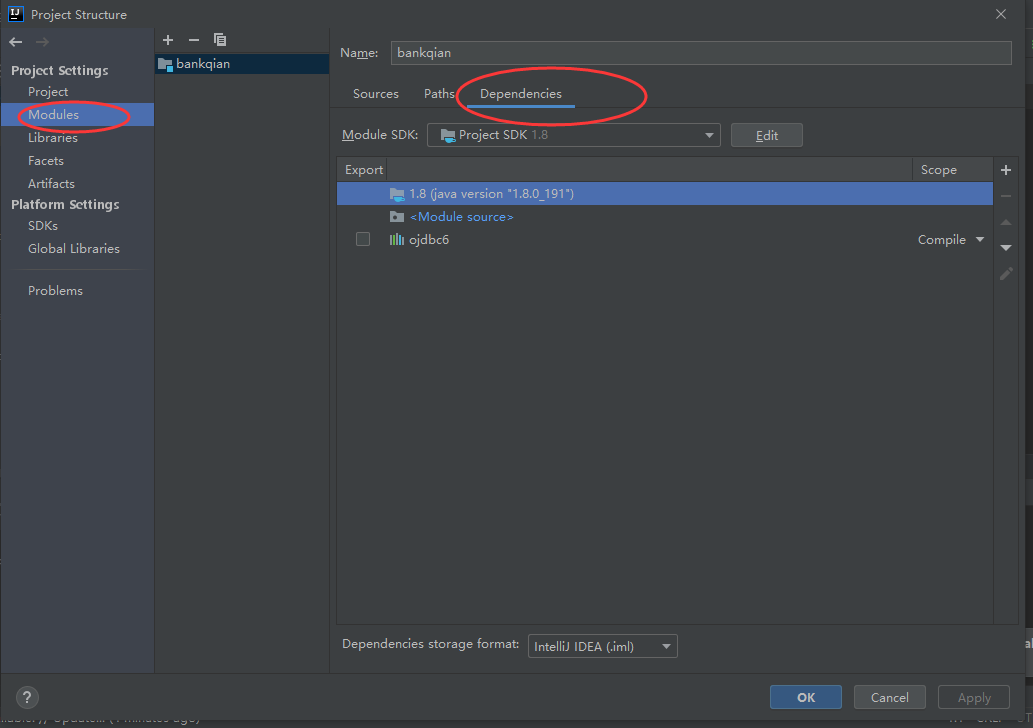The width and height of the screenshot is (1033, 728).
Task: Open the Problems section
Action: [55, 291]
